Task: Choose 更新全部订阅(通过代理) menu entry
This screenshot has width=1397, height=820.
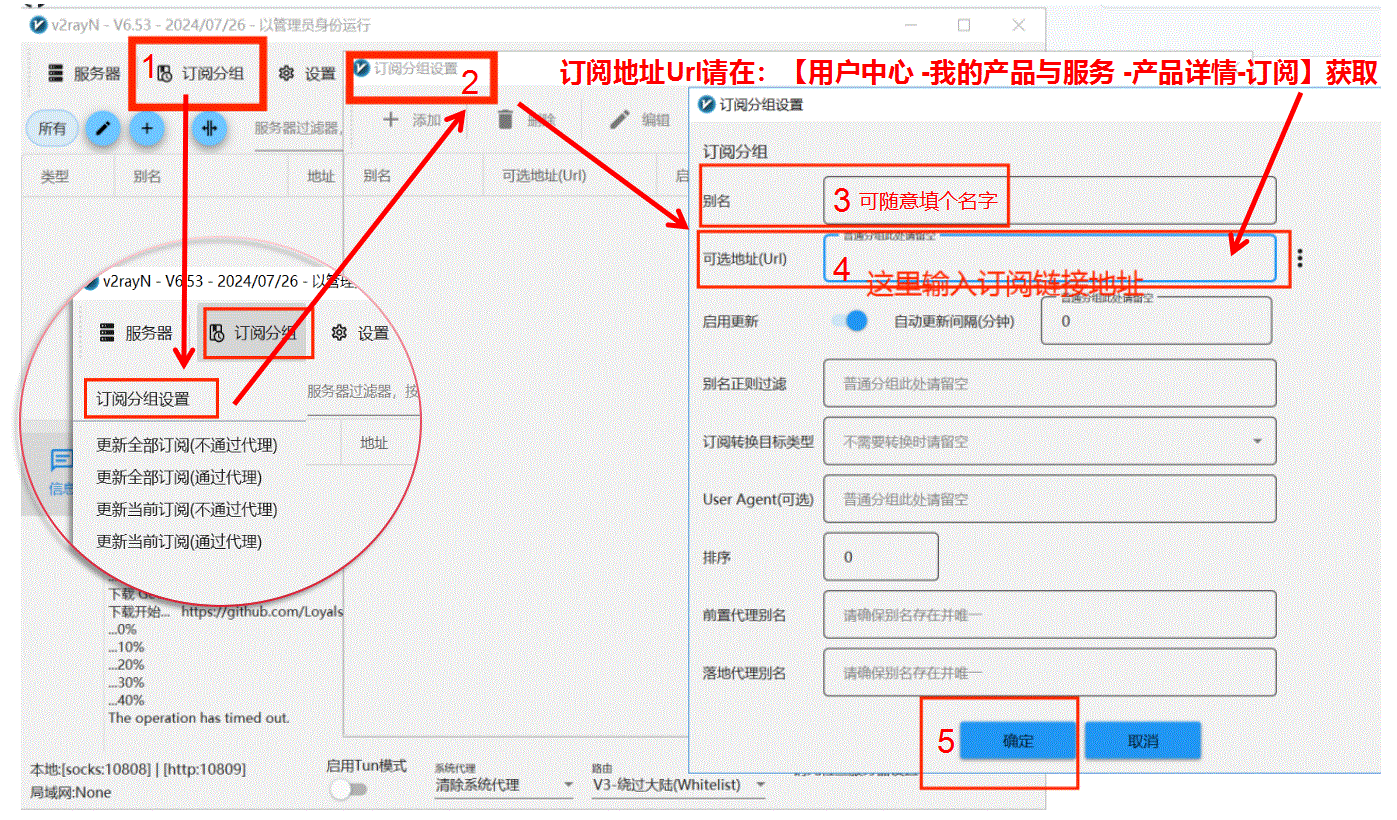Action: click(178, 478)
